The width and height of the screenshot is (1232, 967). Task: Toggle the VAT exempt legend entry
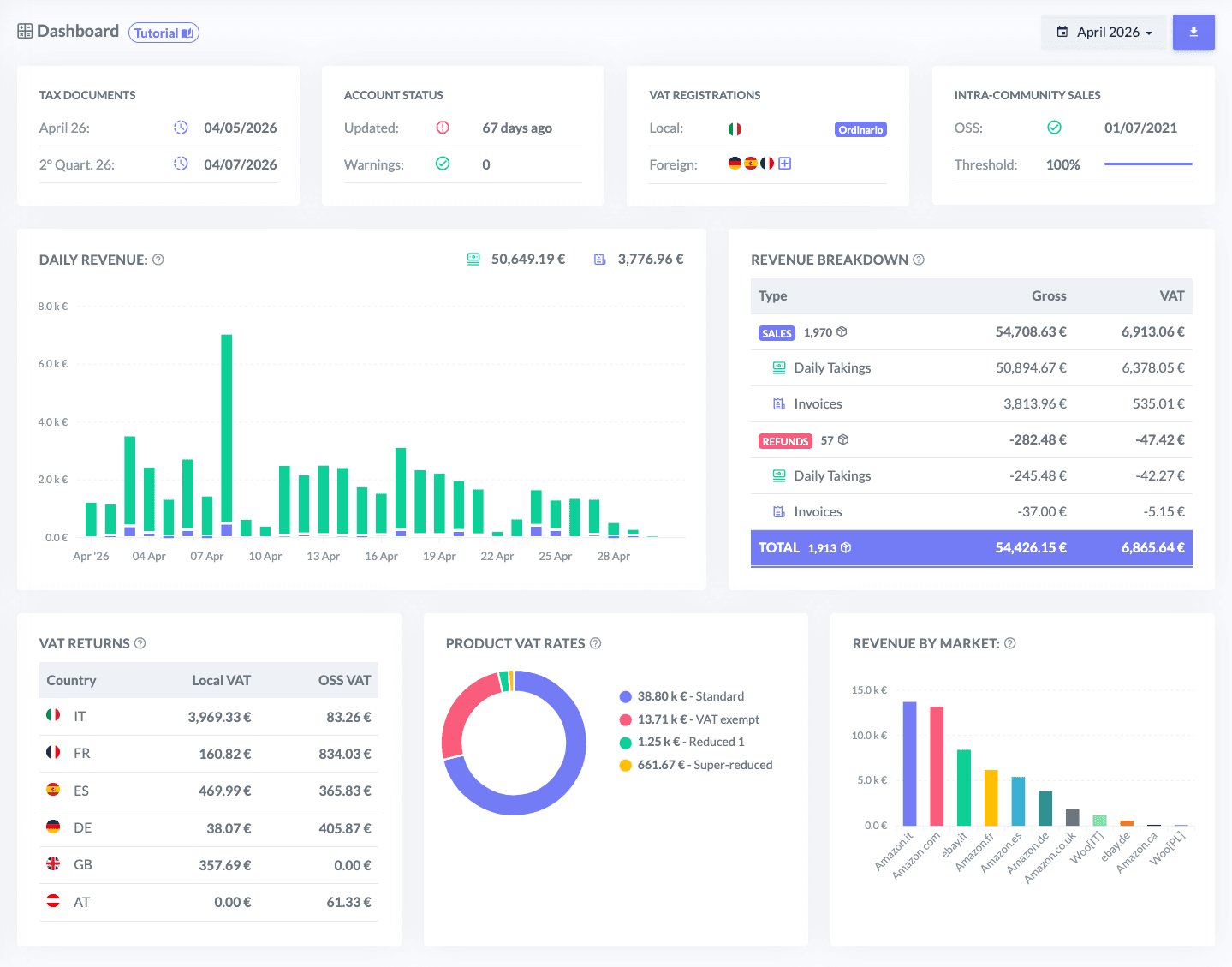689,719
